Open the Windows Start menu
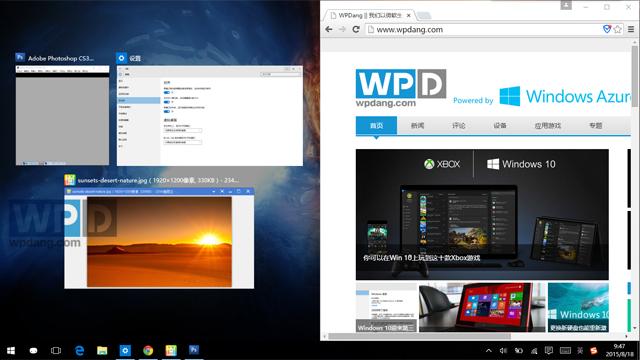 coord(11,351)
